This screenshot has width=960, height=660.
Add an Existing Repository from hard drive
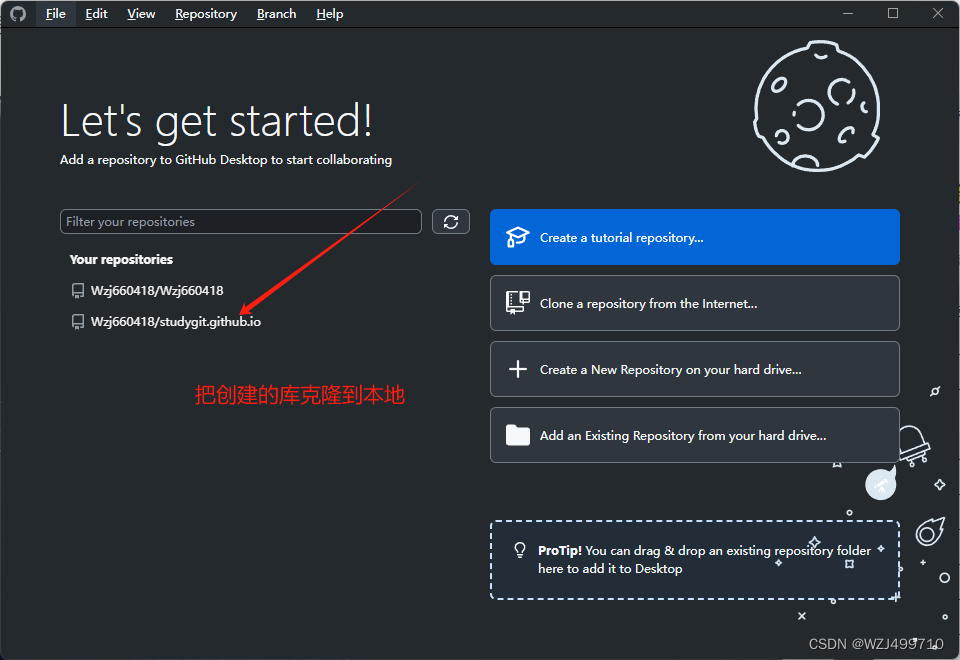click(x=694, y=435)
